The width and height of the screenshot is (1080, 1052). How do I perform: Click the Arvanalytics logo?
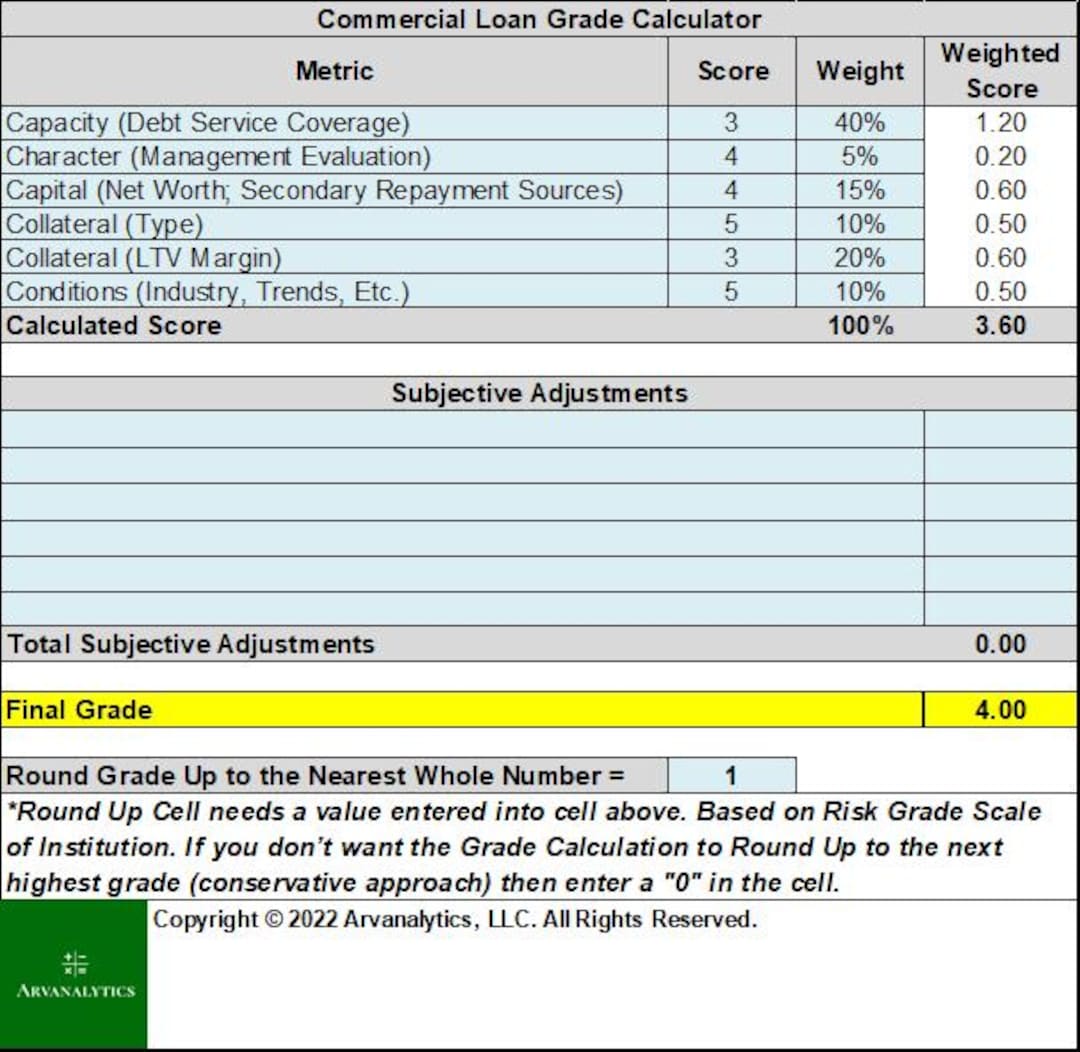pos(74,974)
